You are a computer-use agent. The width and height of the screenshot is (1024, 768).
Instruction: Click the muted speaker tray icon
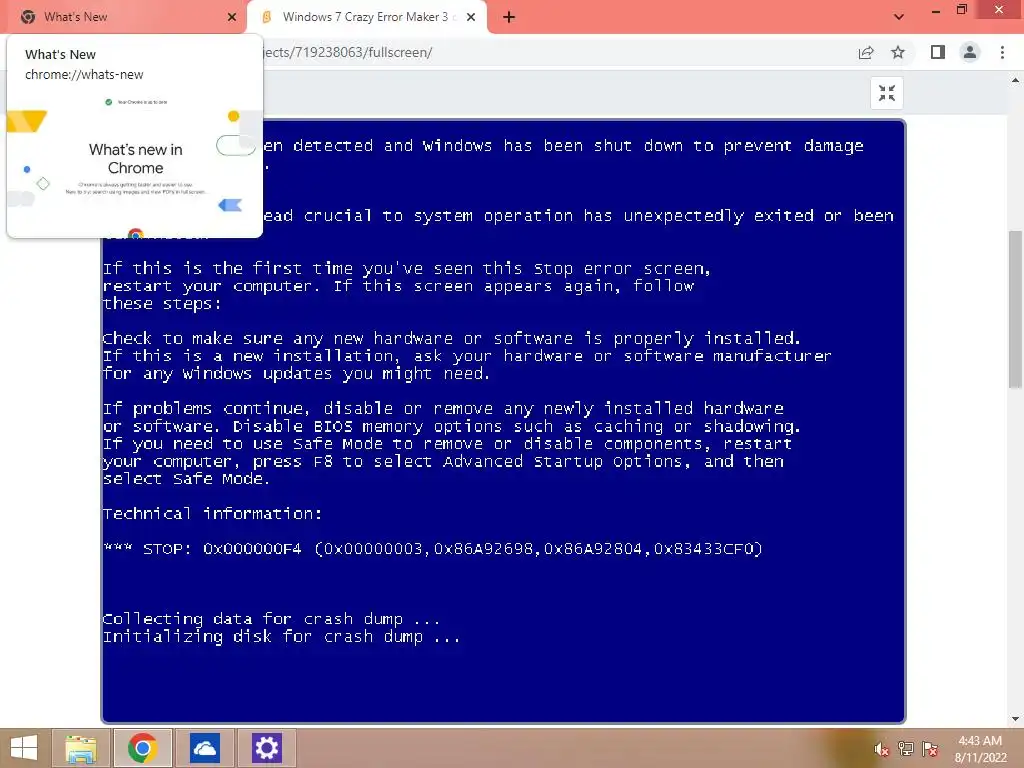pos(882,749)
